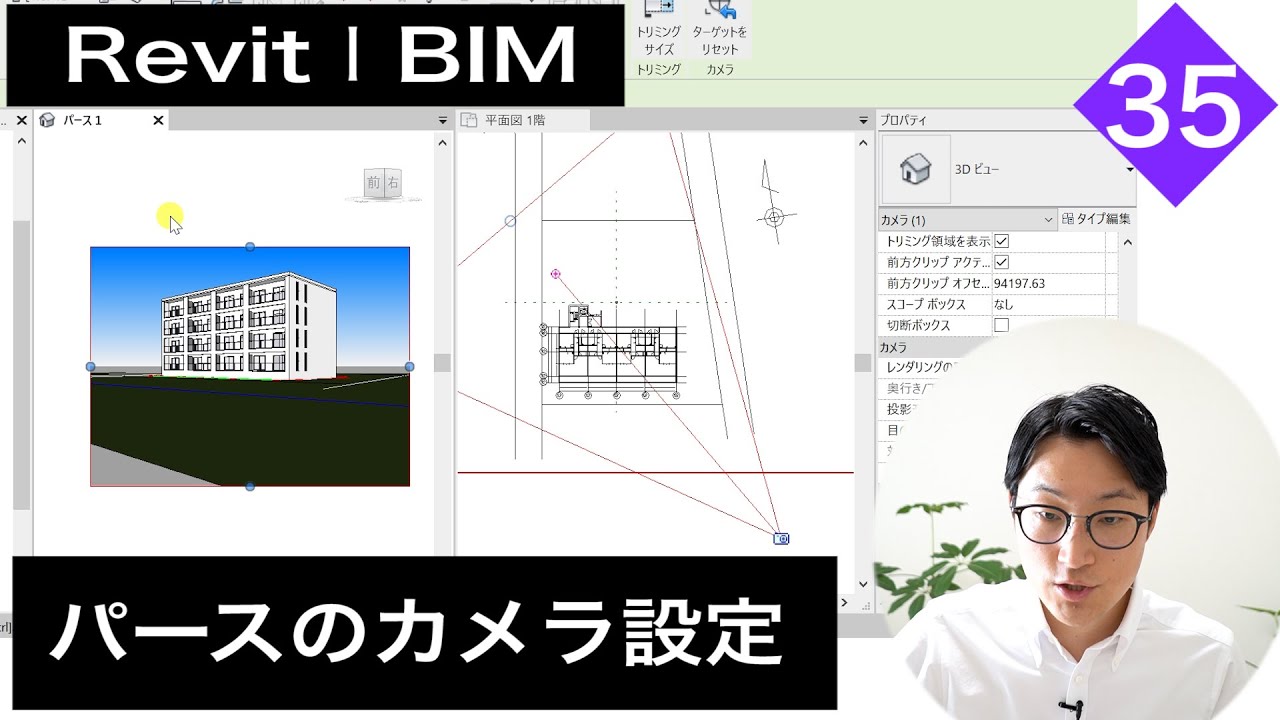Click the 右 face of the ViewCube
The width and height of the screenshot is (1280, 720).
(x=392, y=183)
